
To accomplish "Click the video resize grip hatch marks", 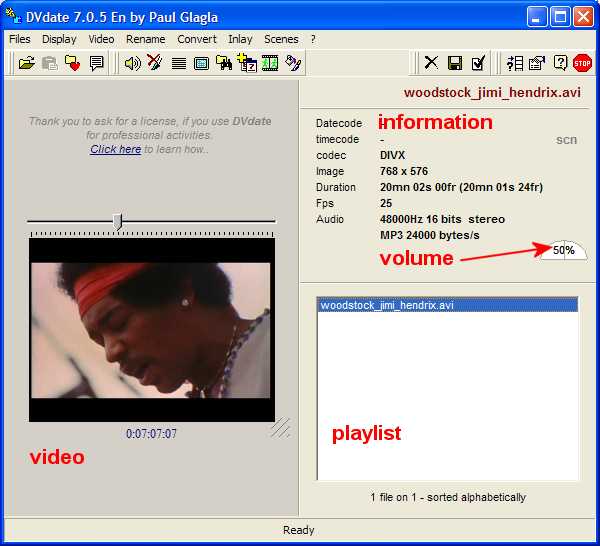I will coord(280,427).
